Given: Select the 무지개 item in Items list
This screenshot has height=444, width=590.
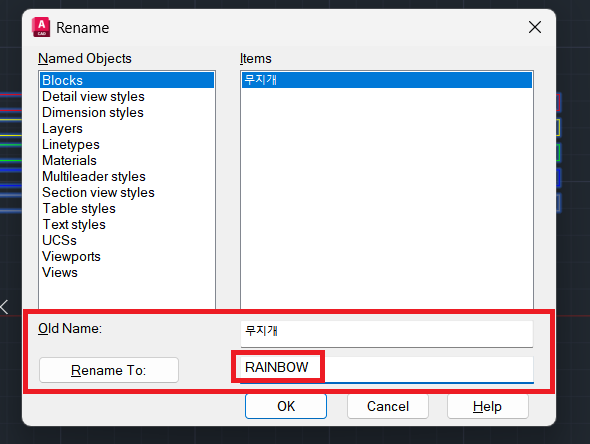Looking at the screenshot, I should pos(387,80).
